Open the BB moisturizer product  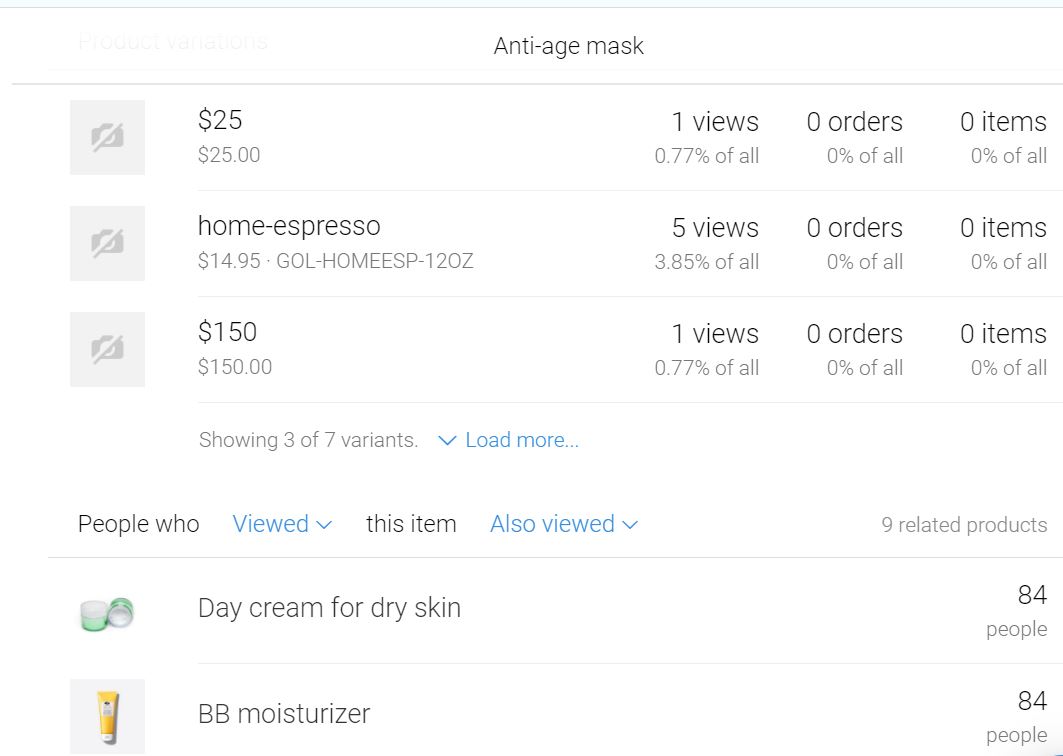284,713
